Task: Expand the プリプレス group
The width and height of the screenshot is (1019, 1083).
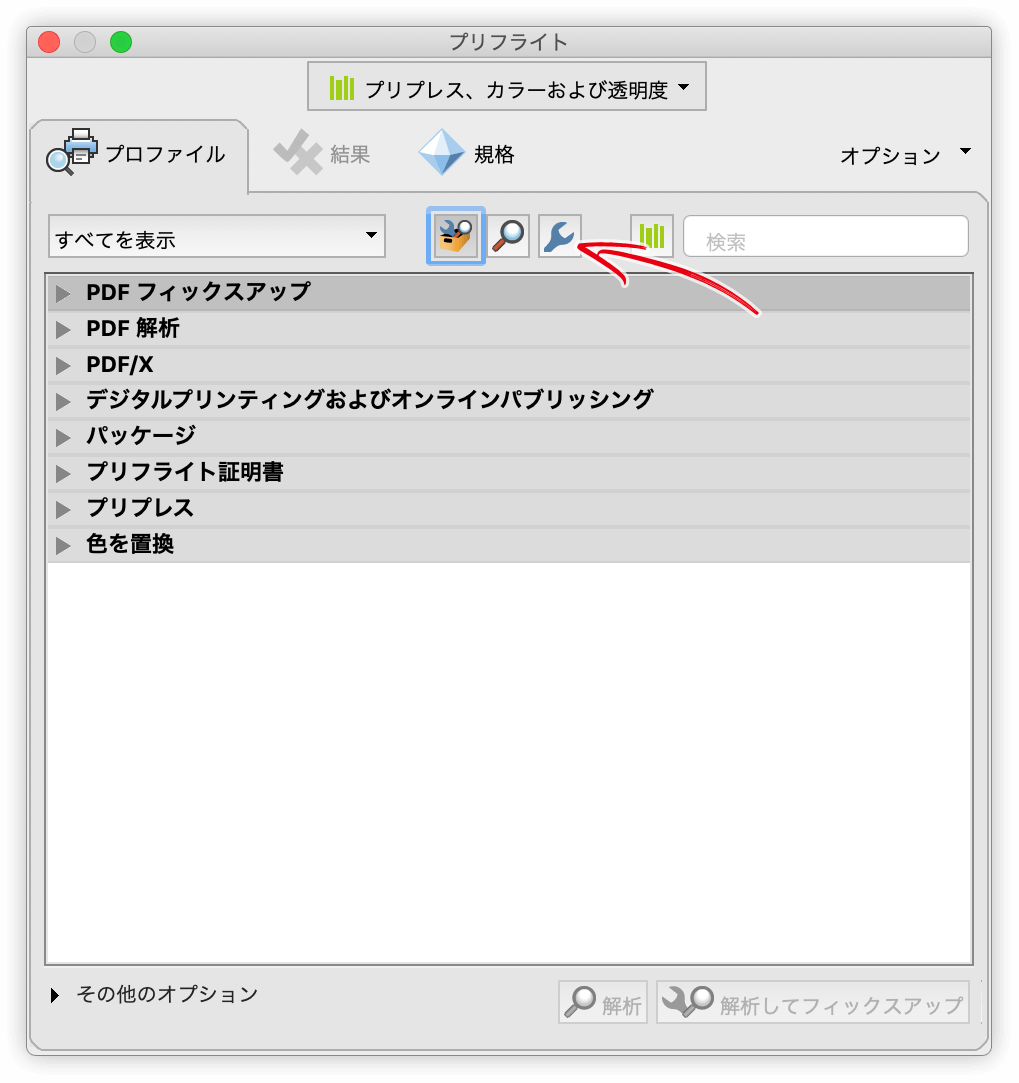Action: click(63, 510)
